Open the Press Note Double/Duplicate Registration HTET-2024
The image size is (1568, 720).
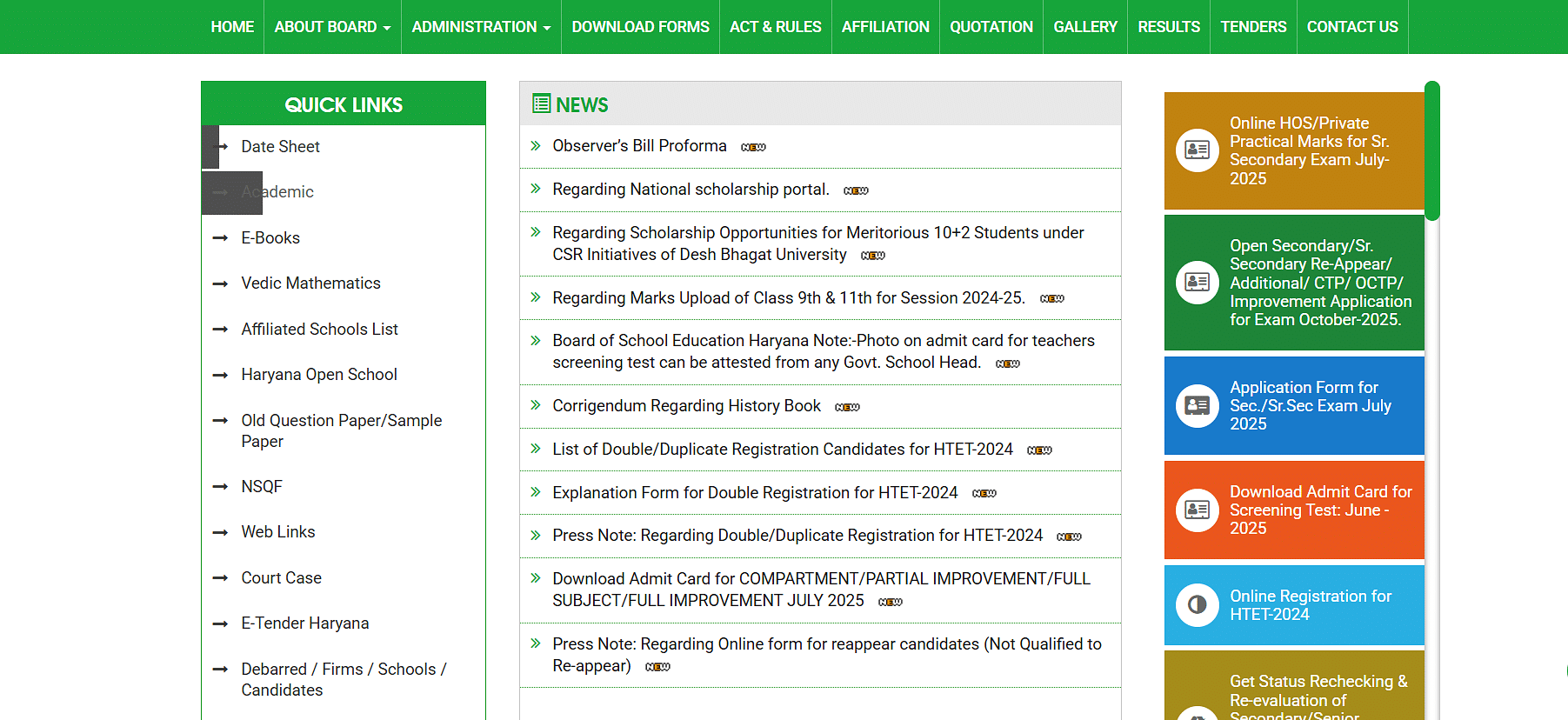pyautogui.click(x=797, y=536)
